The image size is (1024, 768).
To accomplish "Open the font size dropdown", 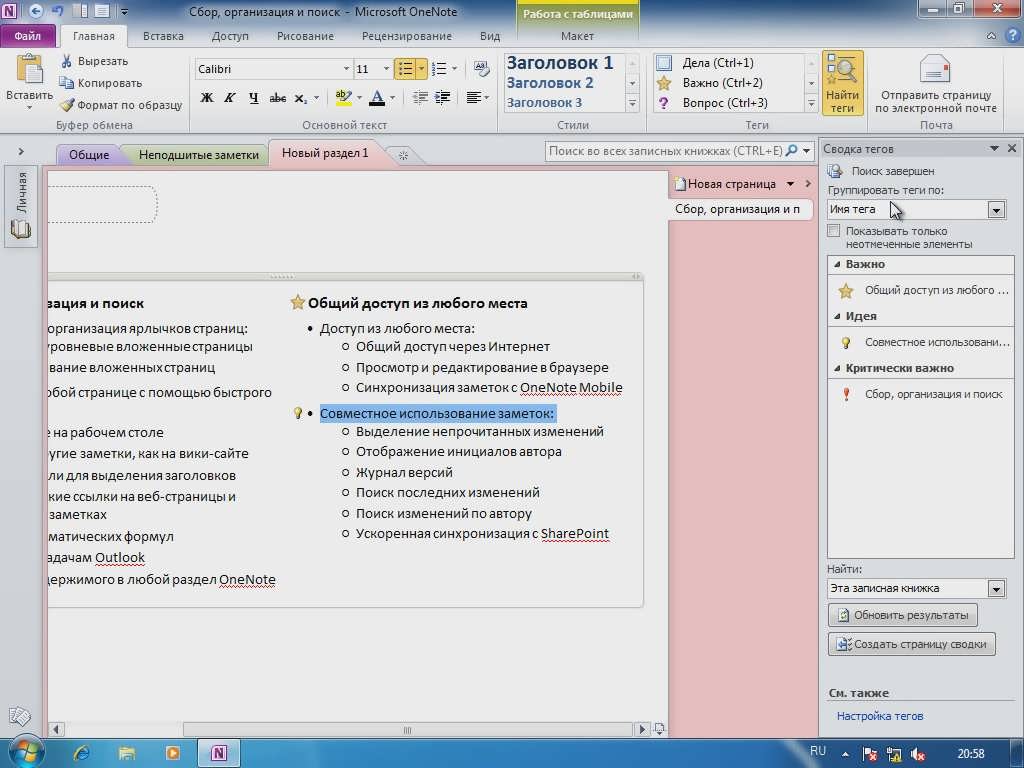I will coord(386,69).
